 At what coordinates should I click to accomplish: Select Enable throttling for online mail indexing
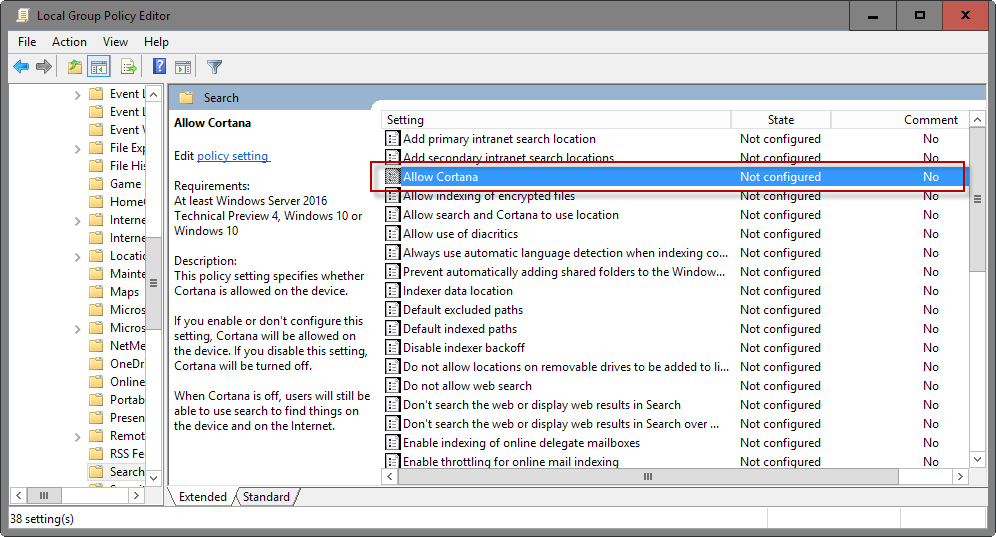coord(510,462)
